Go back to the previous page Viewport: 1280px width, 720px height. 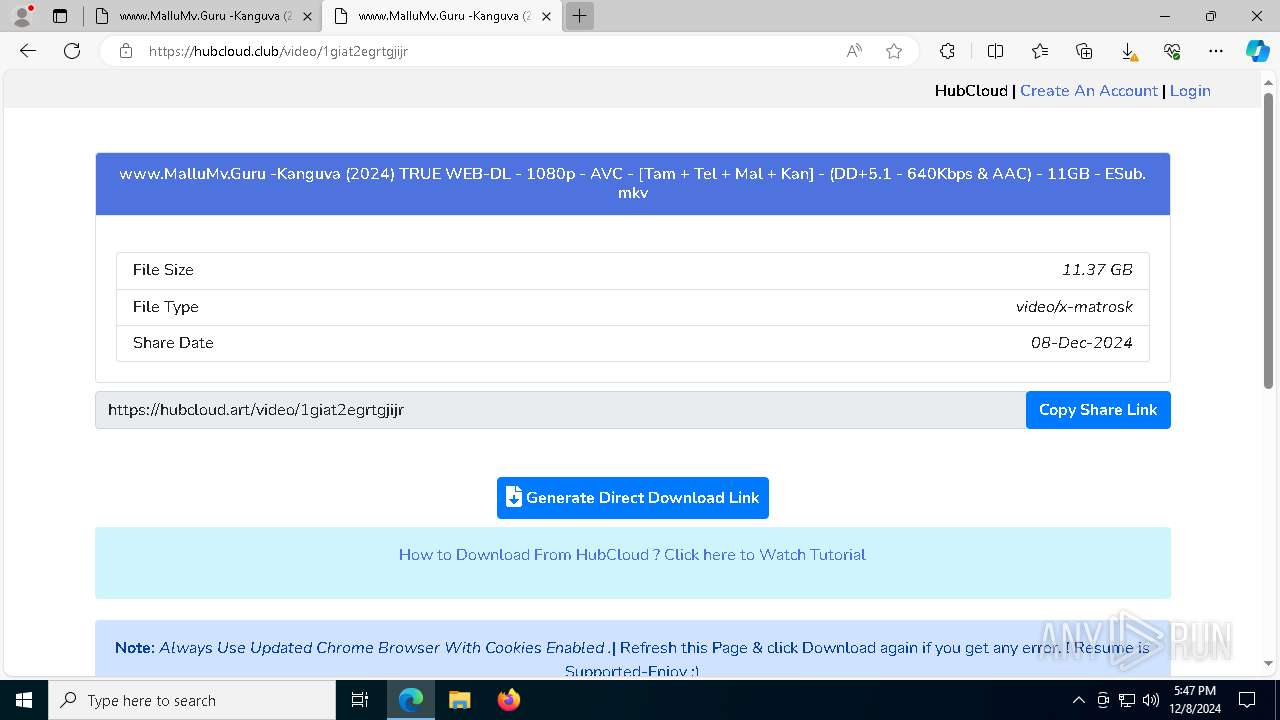click(28, 51)
